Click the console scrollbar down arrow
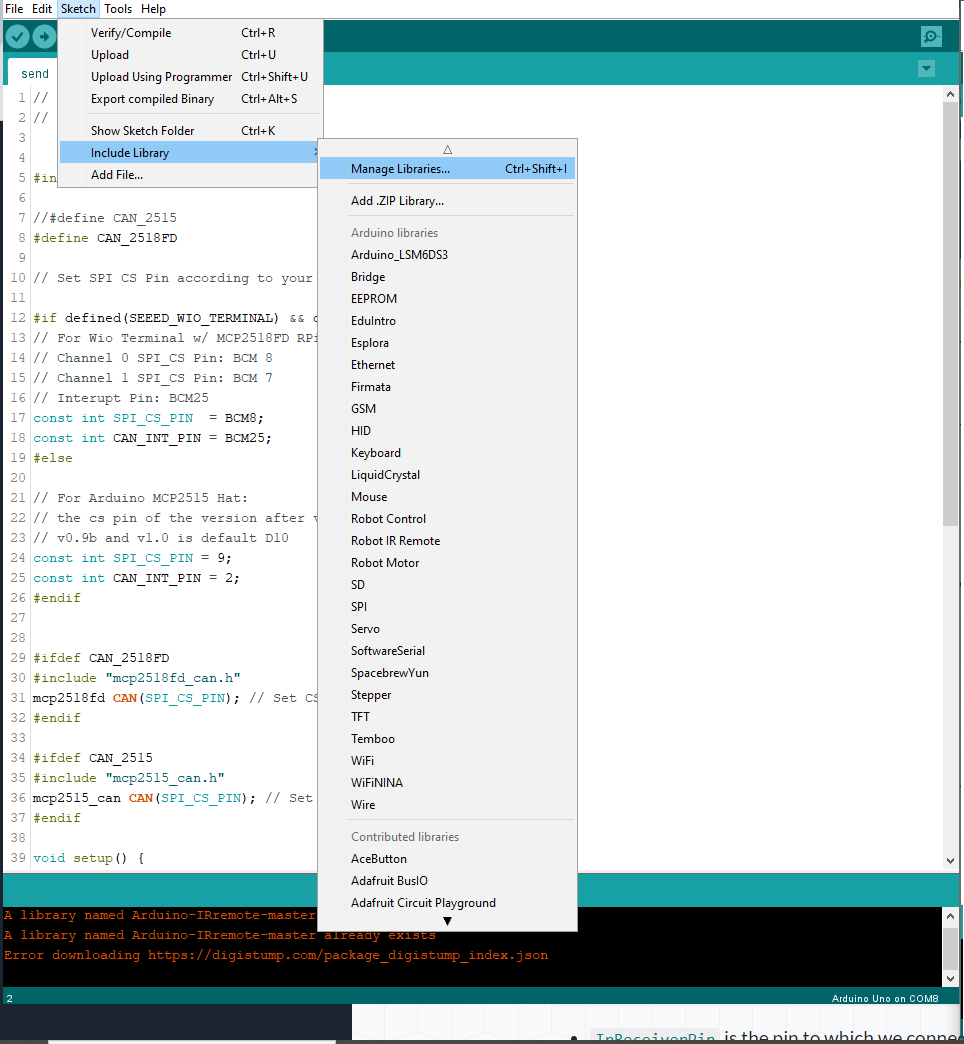 coord(950,978)
